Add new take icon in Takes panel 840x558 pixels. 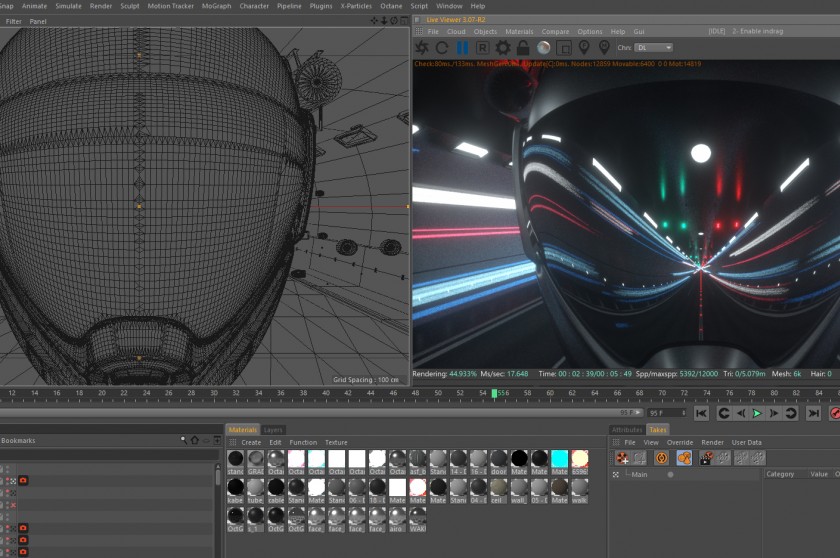(622, 458)
